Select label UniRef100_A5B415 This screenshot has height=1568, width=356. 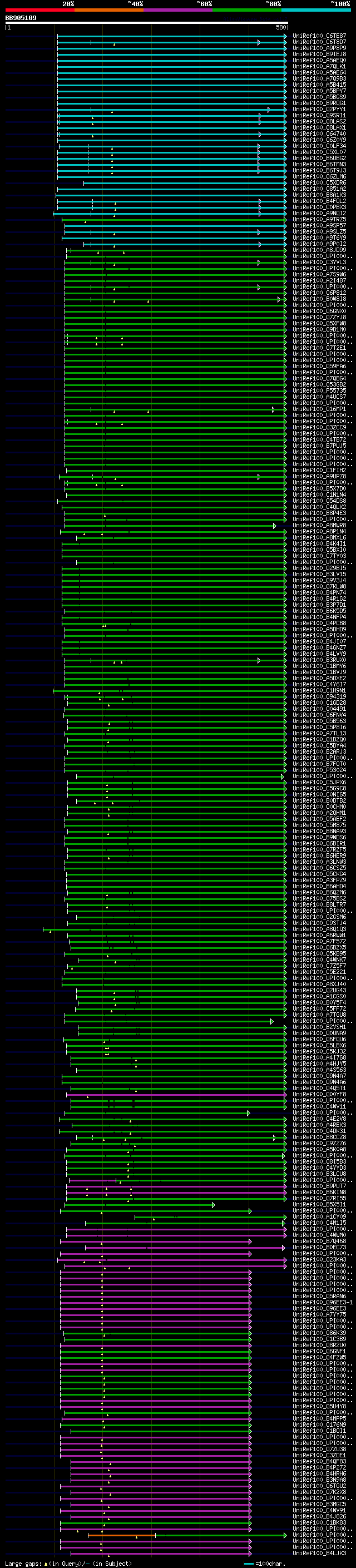319,85
